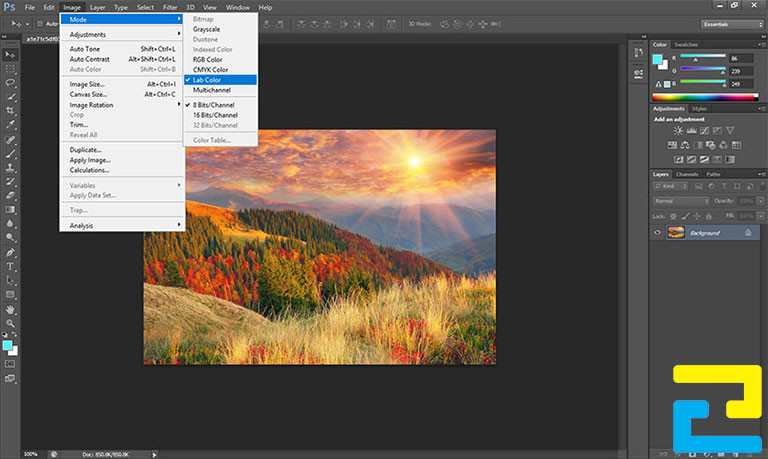Select the Horizontal Type tool
This screenshot has height=459, width=768.
coord(10,266)
